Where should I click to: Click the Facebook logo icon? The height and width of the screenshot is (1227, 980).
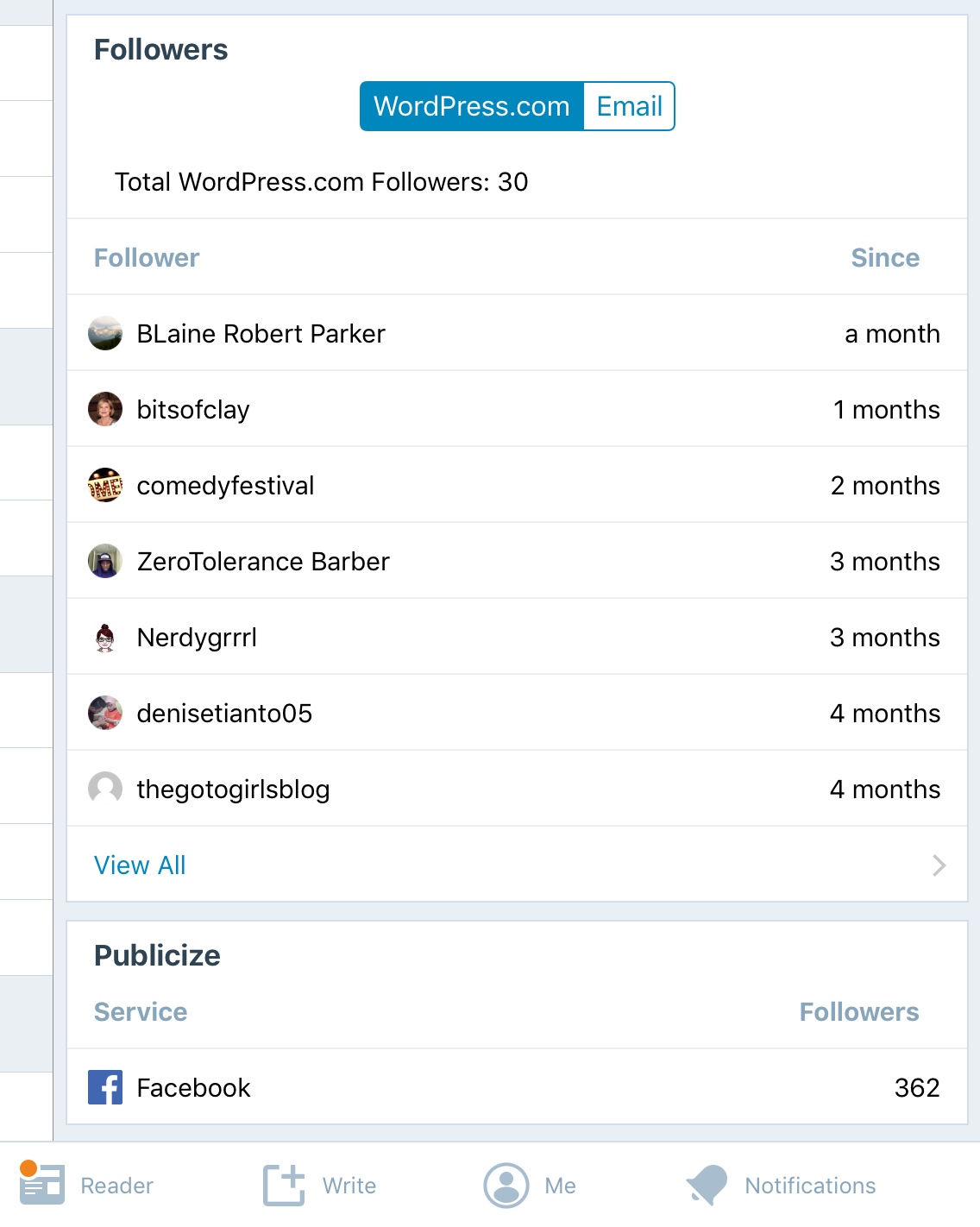pos(105,1087)
